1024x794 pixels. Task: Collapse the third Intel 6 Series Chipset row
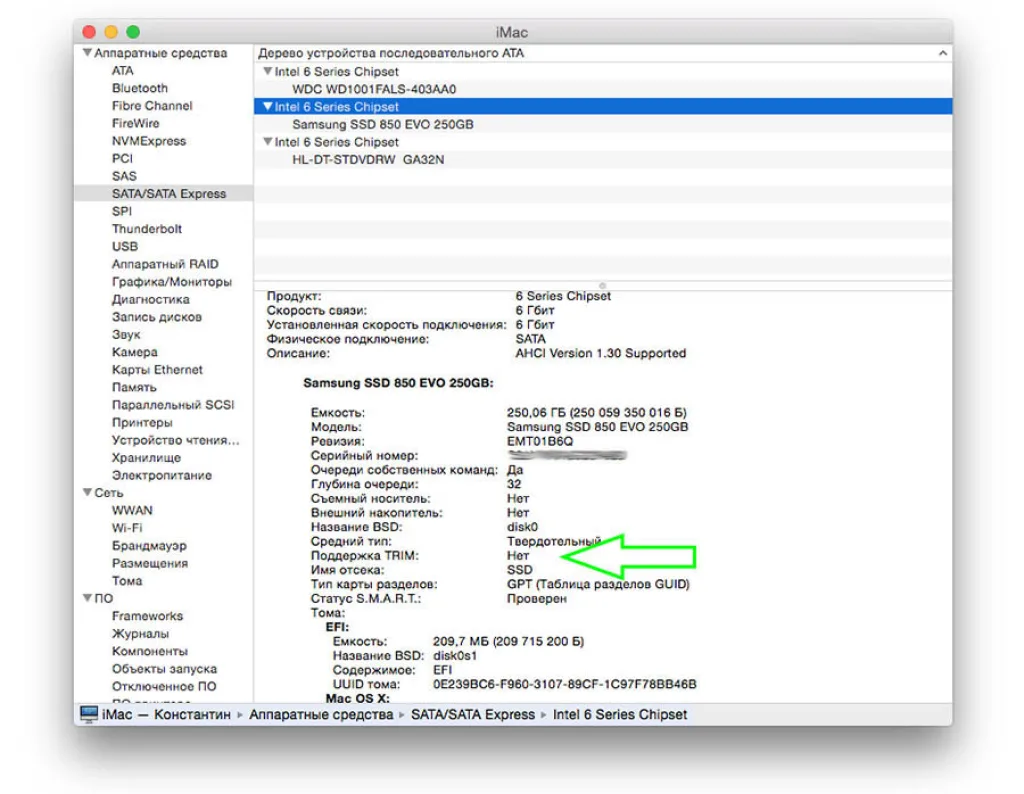point(267,141)
